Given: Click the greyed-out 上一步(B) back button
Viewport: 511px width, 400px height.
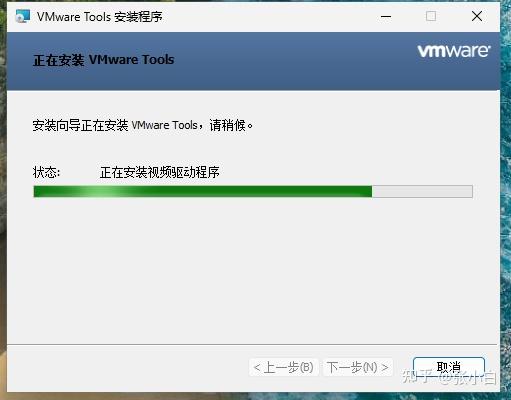Looking at the screenshot, I should coord(284,367).
